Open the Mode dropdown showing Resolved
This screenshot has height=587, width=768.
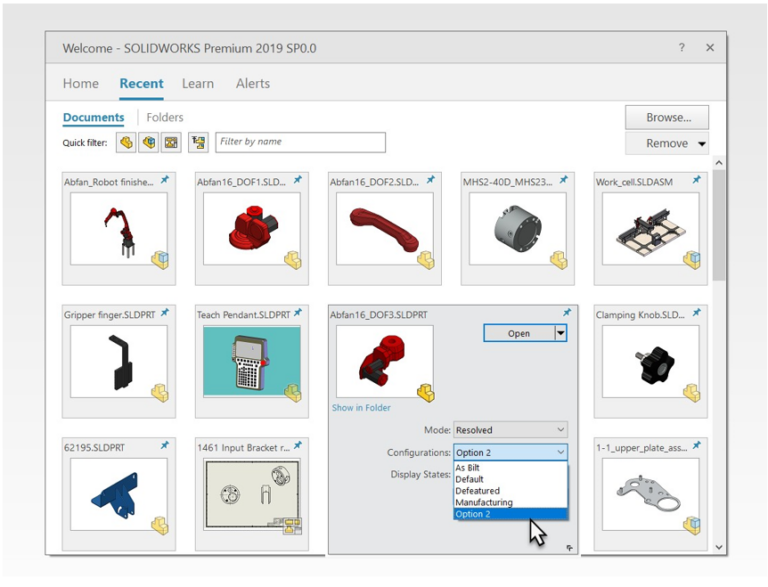510,430
